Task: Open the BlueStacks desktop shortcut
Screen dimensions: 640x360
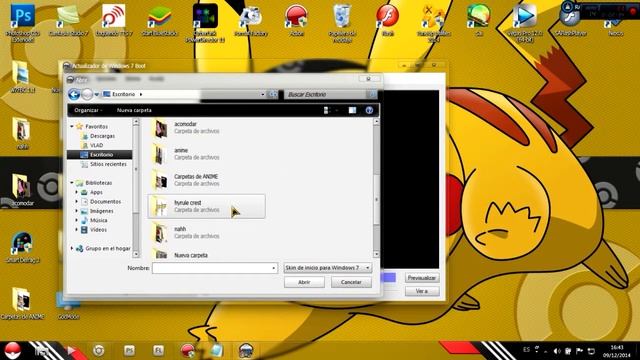Action: click(159, 20)
